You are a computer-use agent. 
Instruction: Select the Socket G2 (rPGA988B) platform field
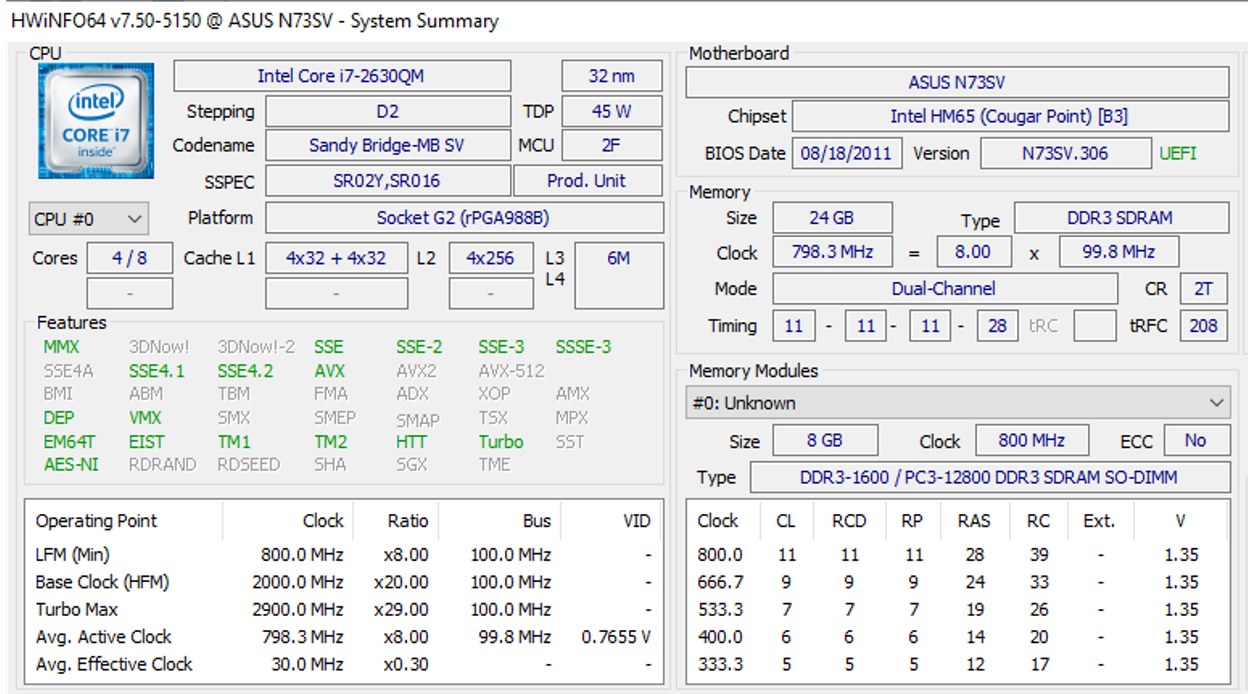tap(464, 217)
